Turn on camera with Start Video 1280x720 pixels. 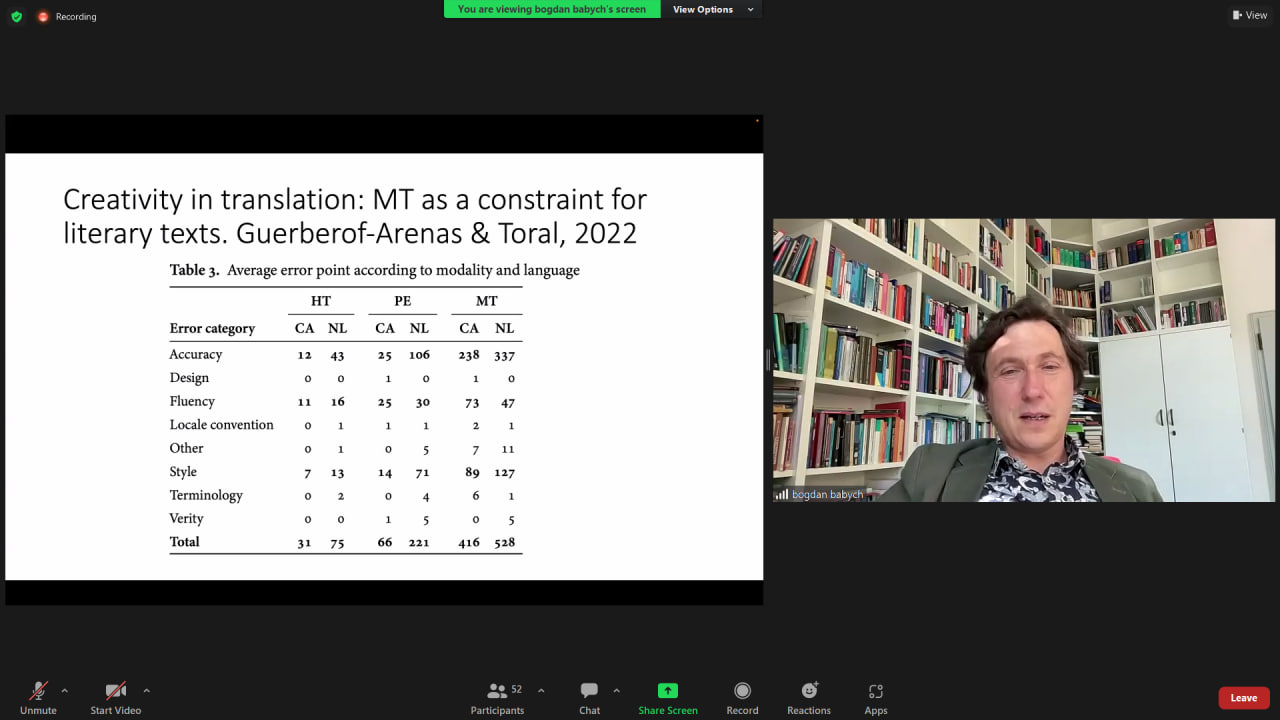pos(115,697)
